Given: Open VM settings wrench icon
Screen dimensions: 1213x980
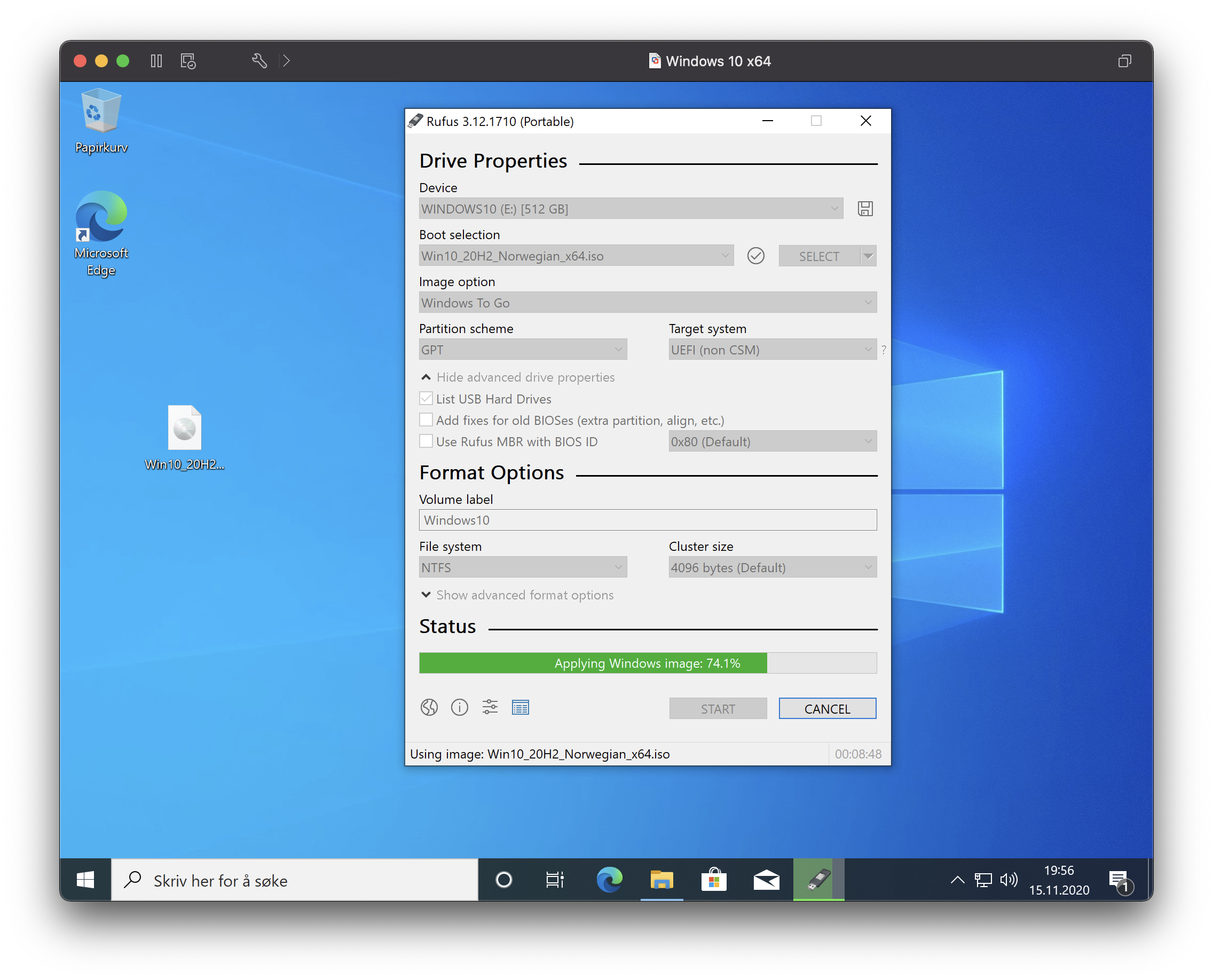Looking at the screenshot, I should coord(259,60).
